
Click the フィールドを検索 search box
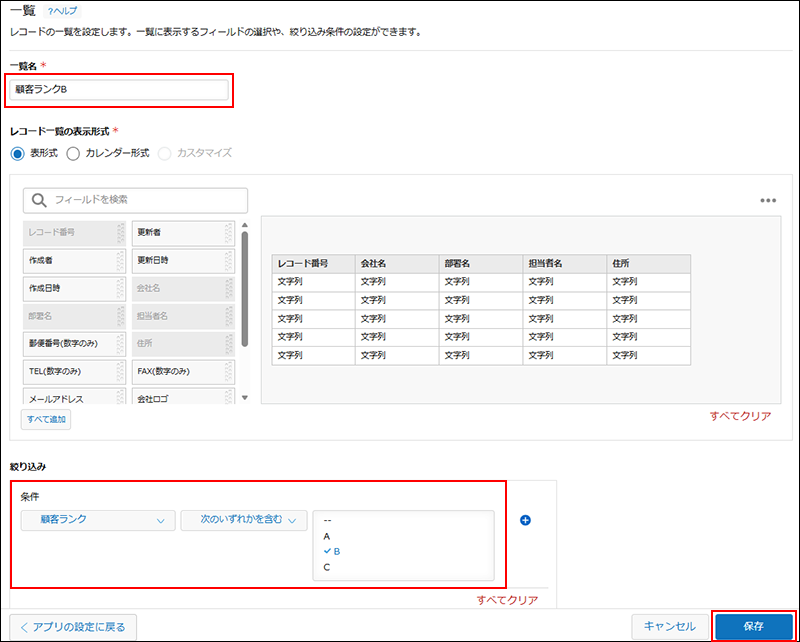click(x=135, y=200)
